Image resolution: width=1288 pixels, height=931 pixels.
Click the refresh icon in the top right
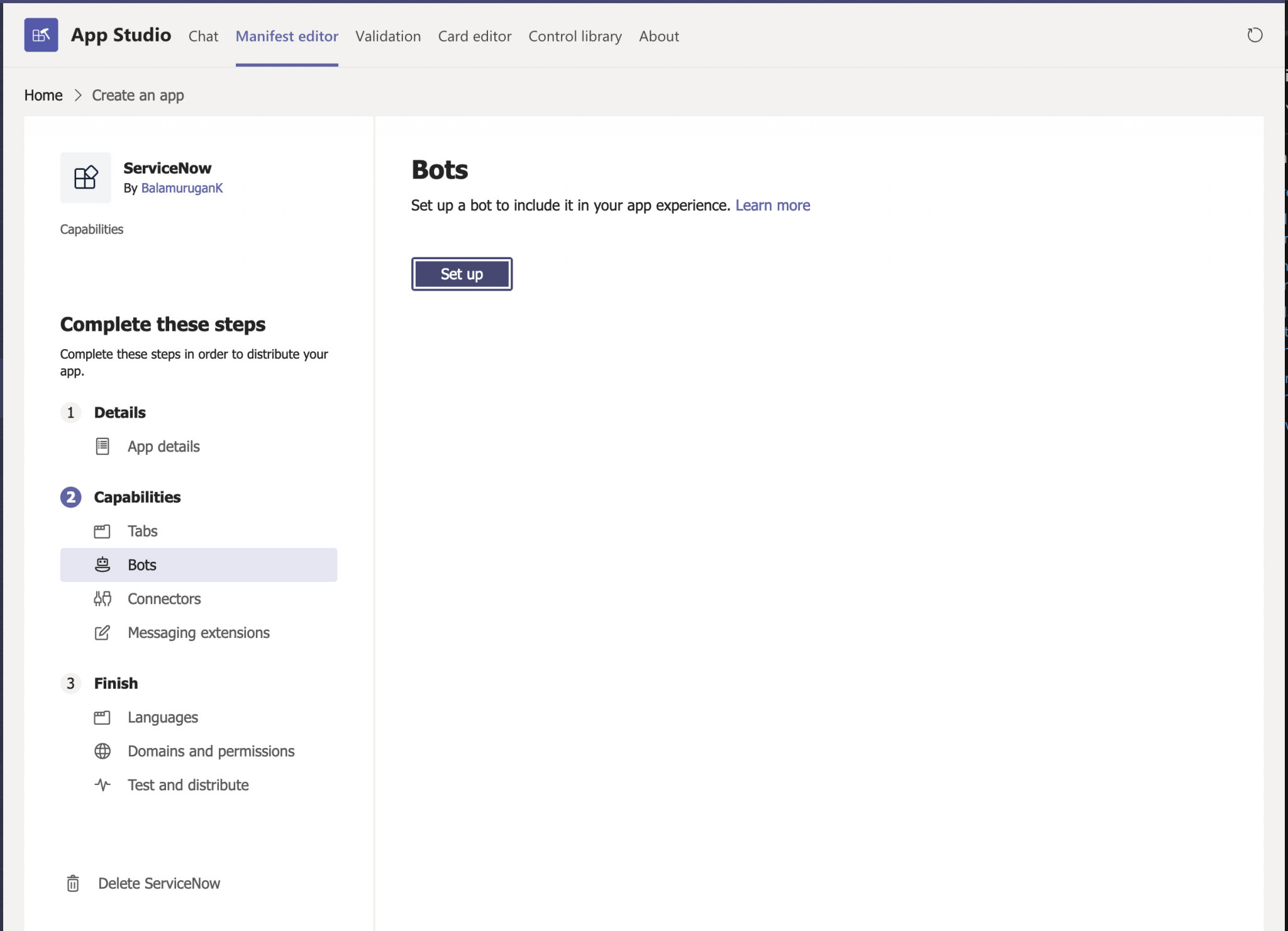(1255, 35)
